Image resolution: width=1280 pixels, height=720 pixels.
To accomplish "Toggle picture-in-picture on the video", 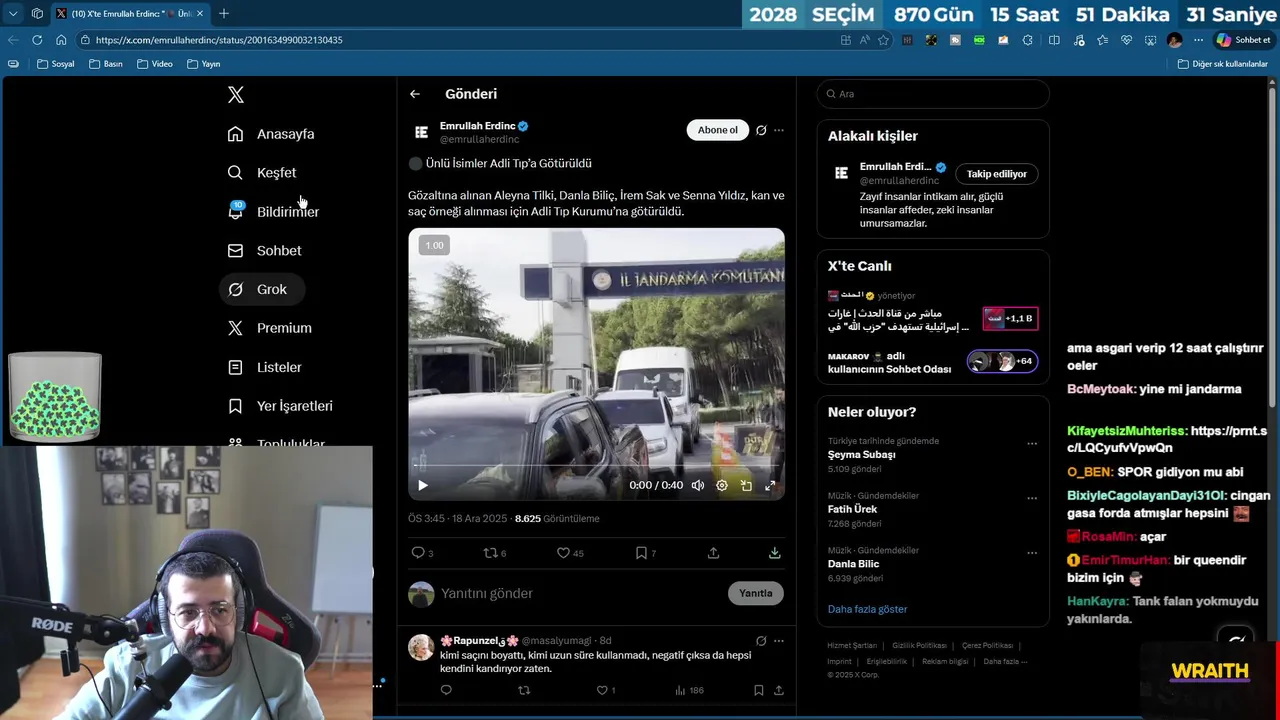I will point(746,485).
